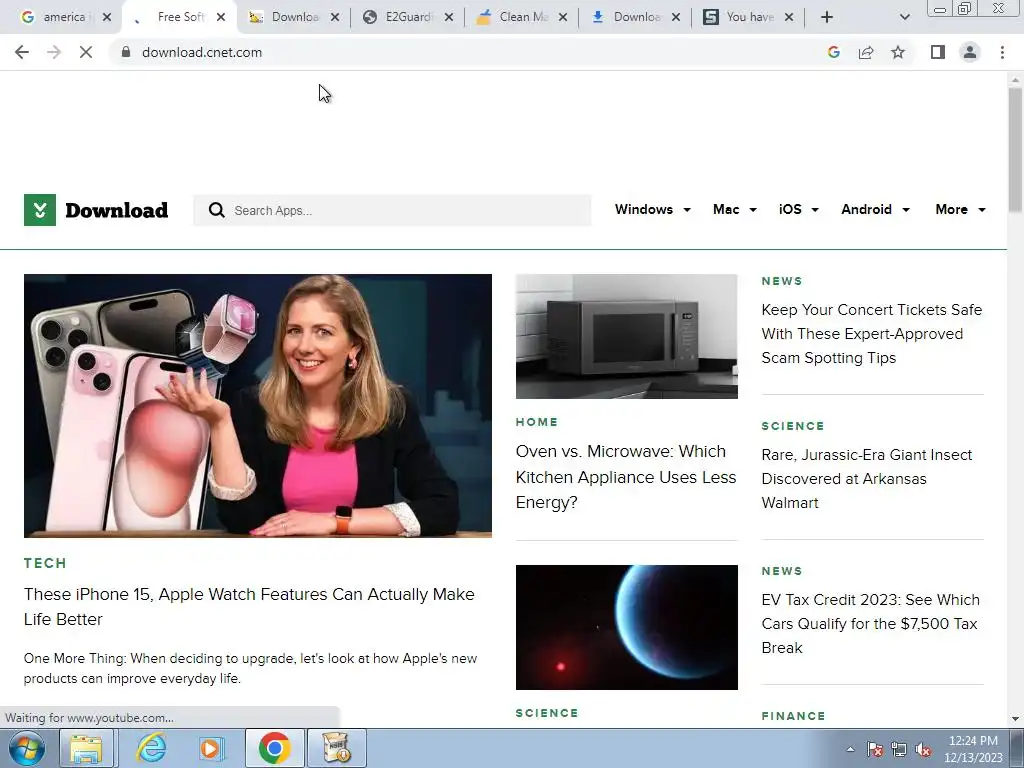Viewport: 1024px width, 768px height.
Task: Share this page icon
Action: [866, 52]
